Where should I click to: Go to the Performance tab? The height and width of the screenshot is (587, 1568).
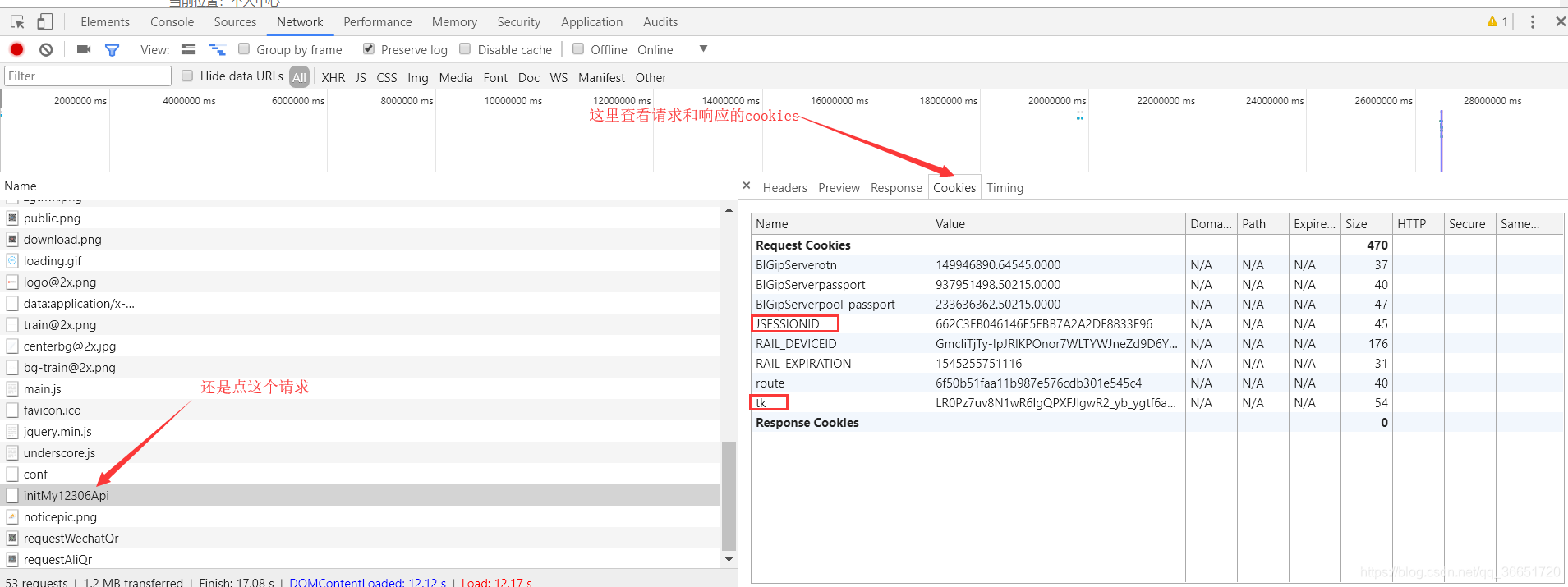coord(378,22)
